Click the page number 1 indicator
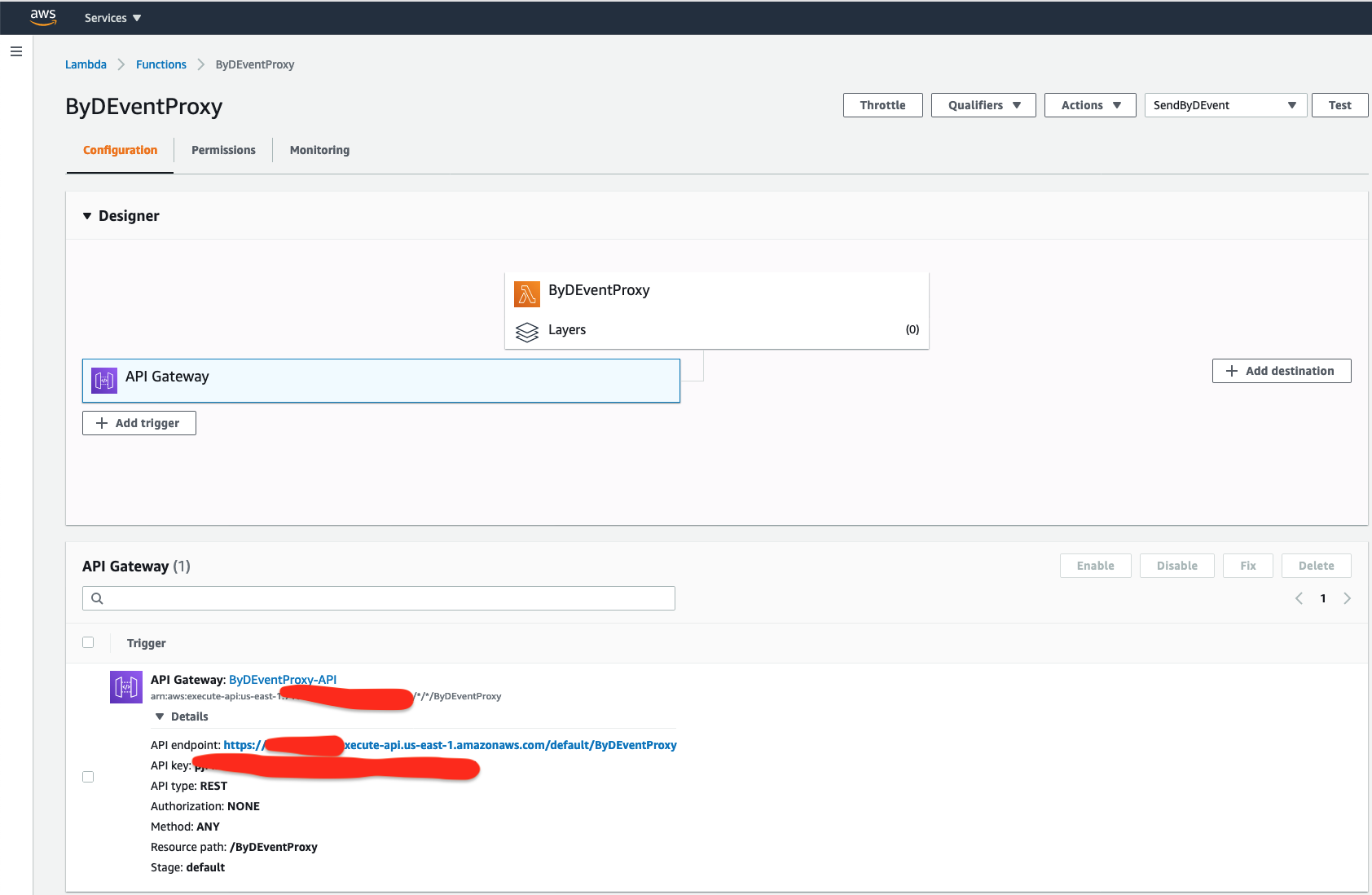 [1323, 598]
